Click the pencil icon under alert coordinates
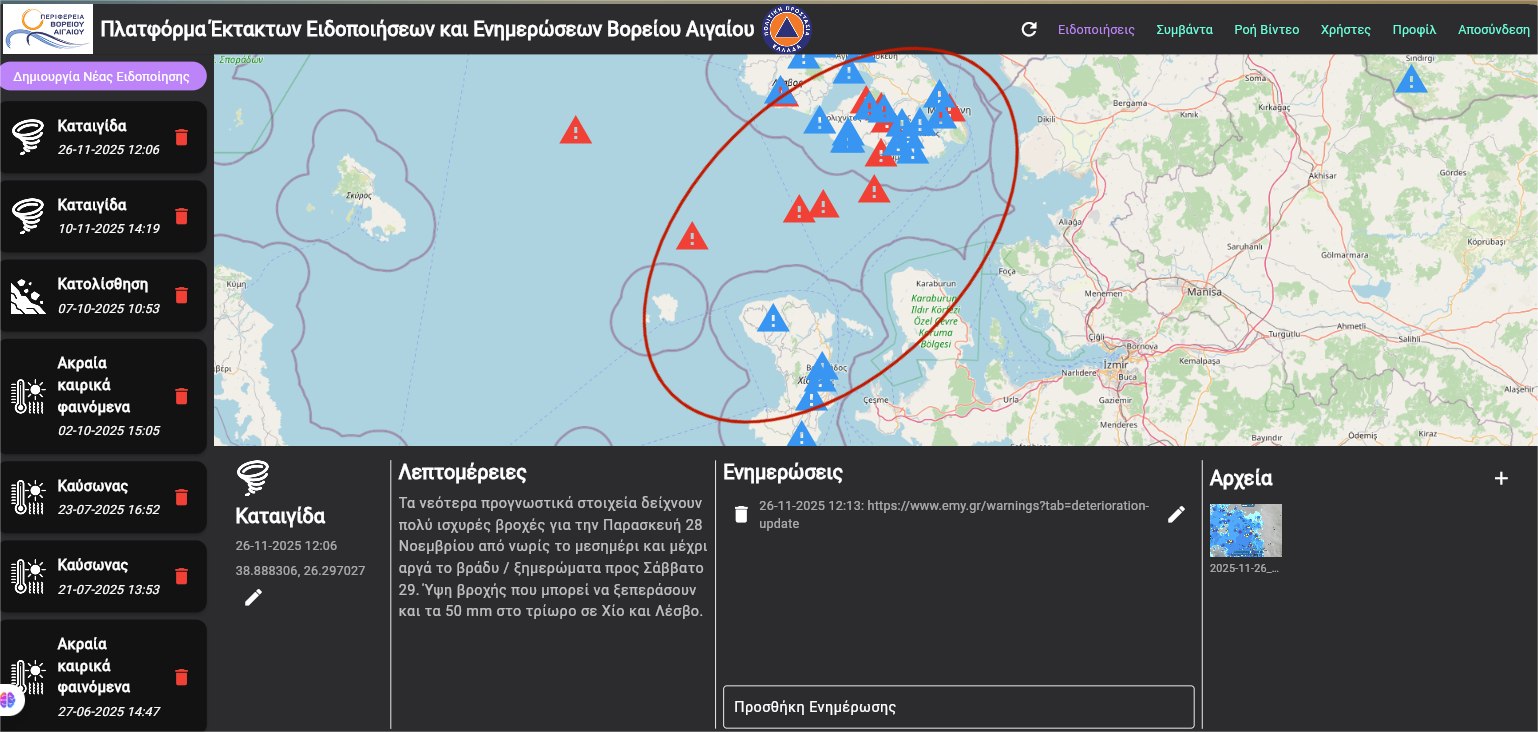The image size is (1538, 732). [x=253, y=597]
